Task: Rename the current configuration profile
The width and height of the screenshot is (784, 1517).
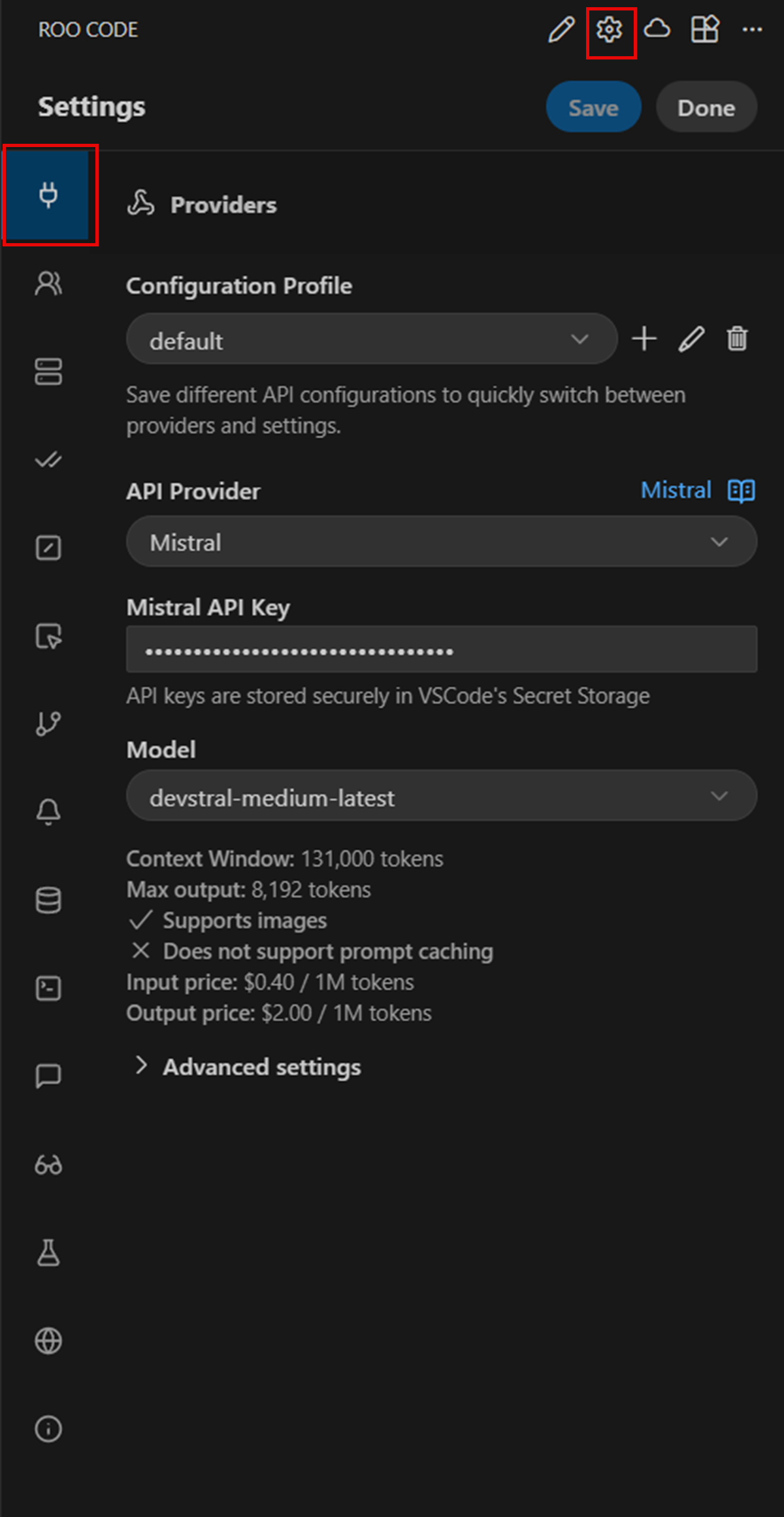Action: [691, 339]
